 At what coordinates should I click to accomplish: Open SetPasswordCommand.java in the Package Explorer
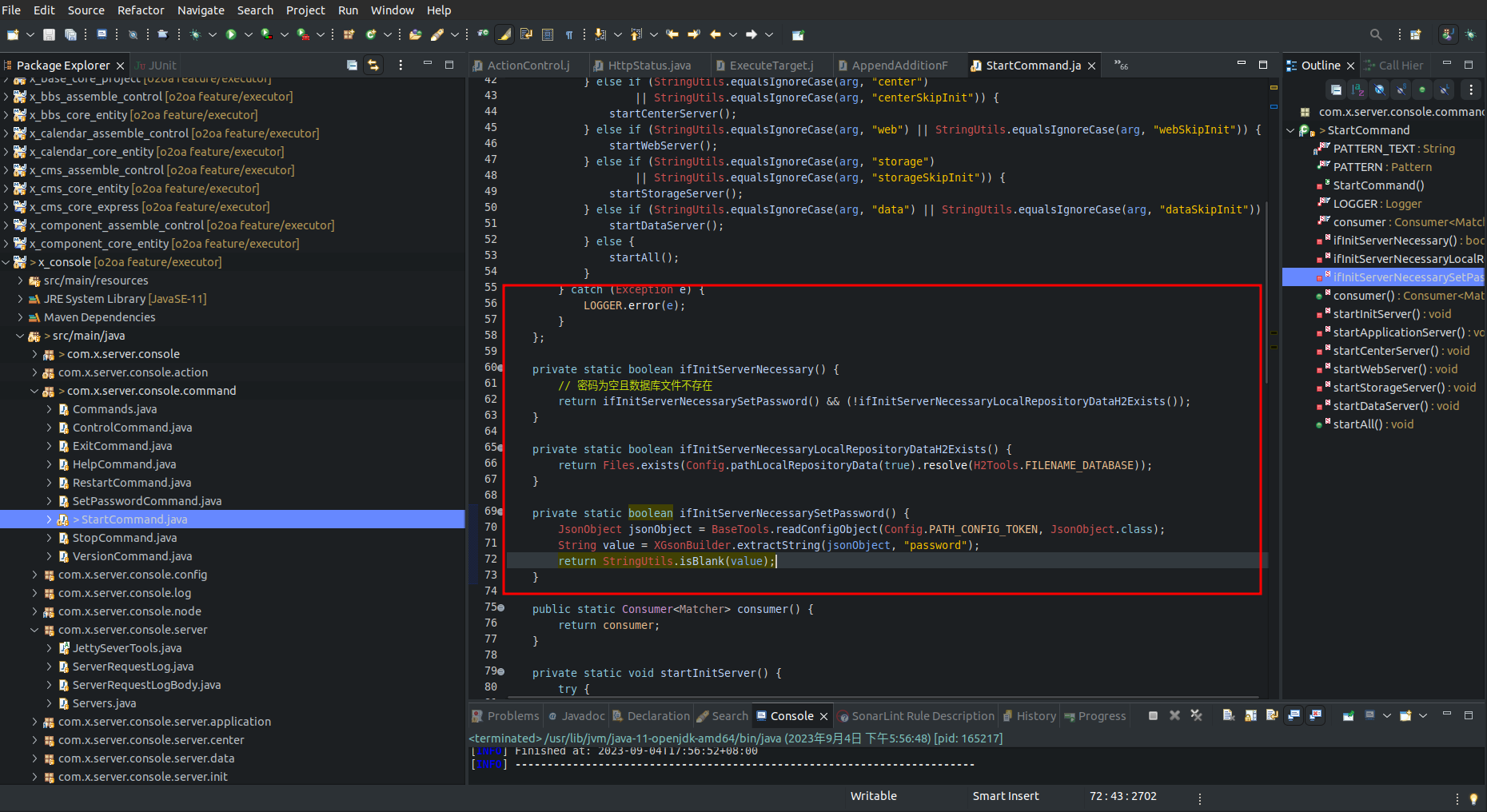(147, 501)
